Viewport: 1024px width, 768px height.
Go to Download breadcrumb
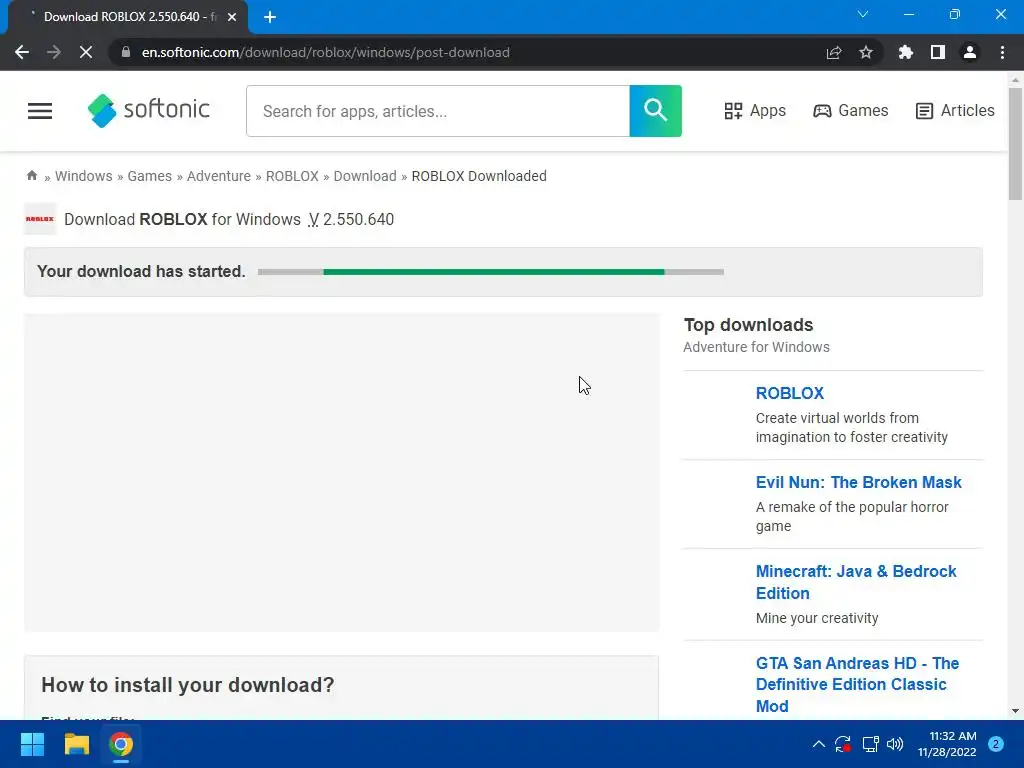[365, 176]
